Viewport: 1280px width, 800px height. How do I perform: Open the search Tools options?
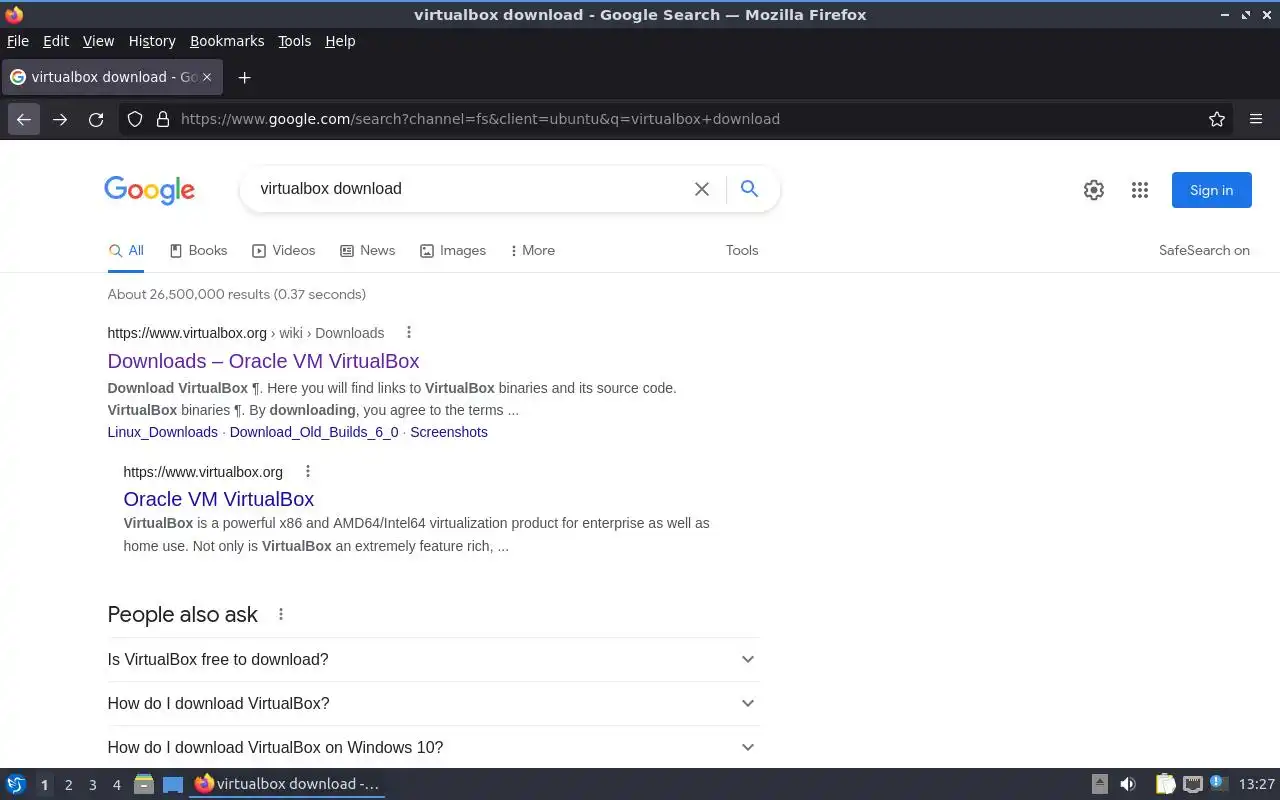pyautogui.click(x=742, y=251)
